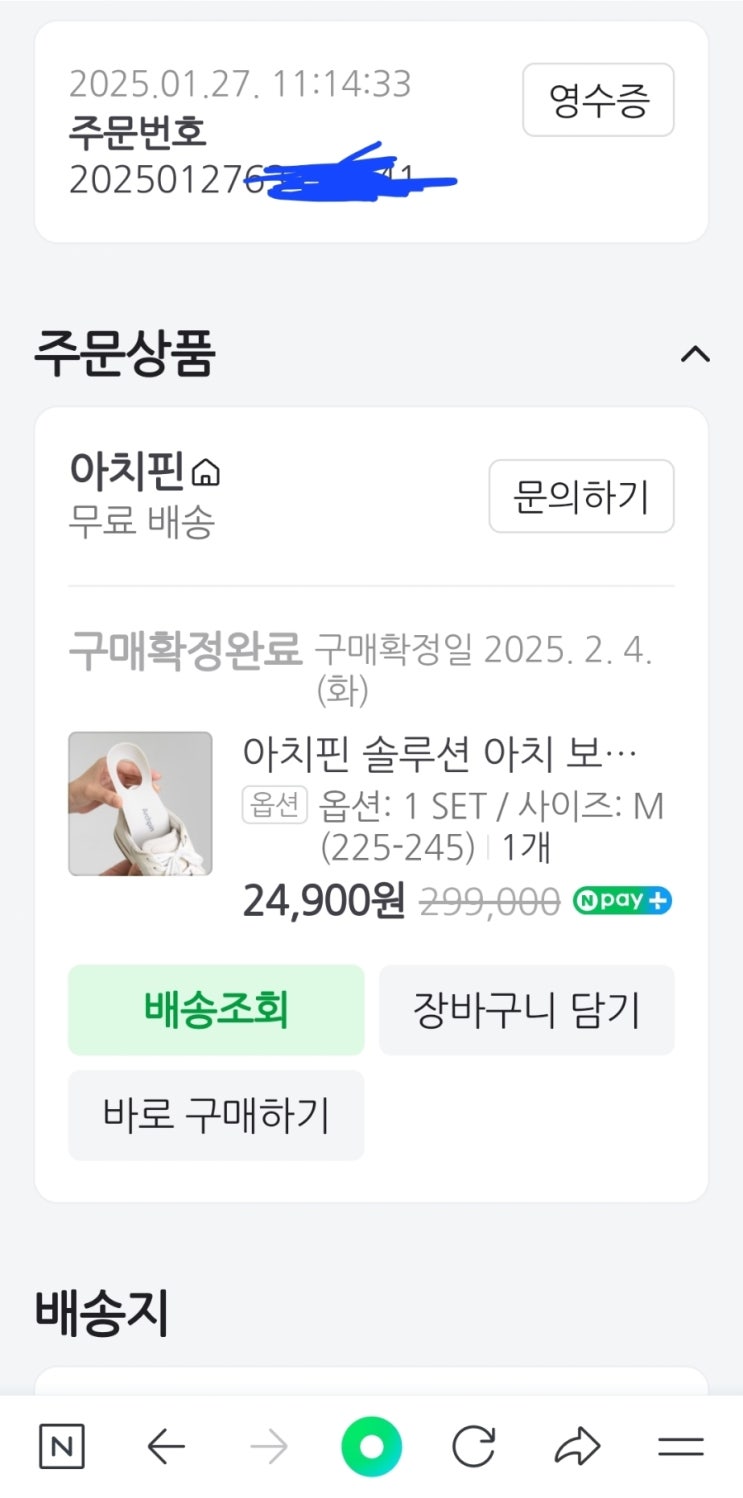743x1498 pixels.
Task: Tap the 옵션 badge label
Action: pos(274,806)
